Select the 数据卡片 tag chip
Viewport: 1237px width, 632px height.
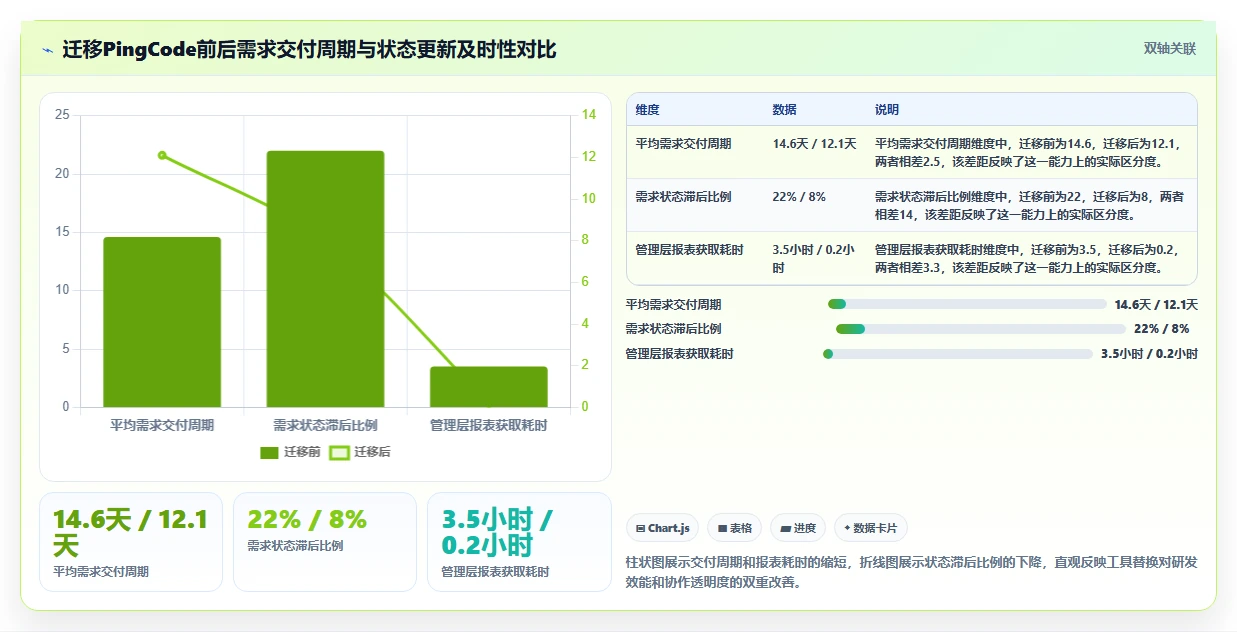pos(870,528)
